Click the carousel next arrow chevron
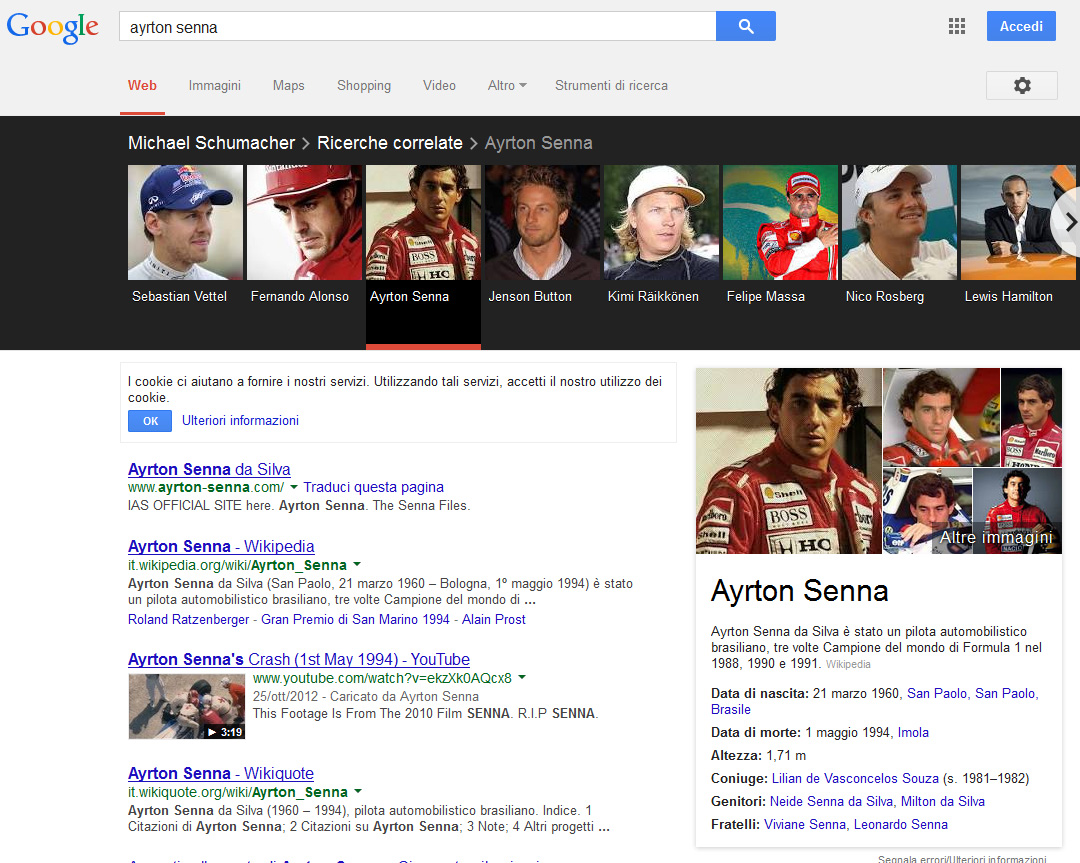 (1070, 222)
